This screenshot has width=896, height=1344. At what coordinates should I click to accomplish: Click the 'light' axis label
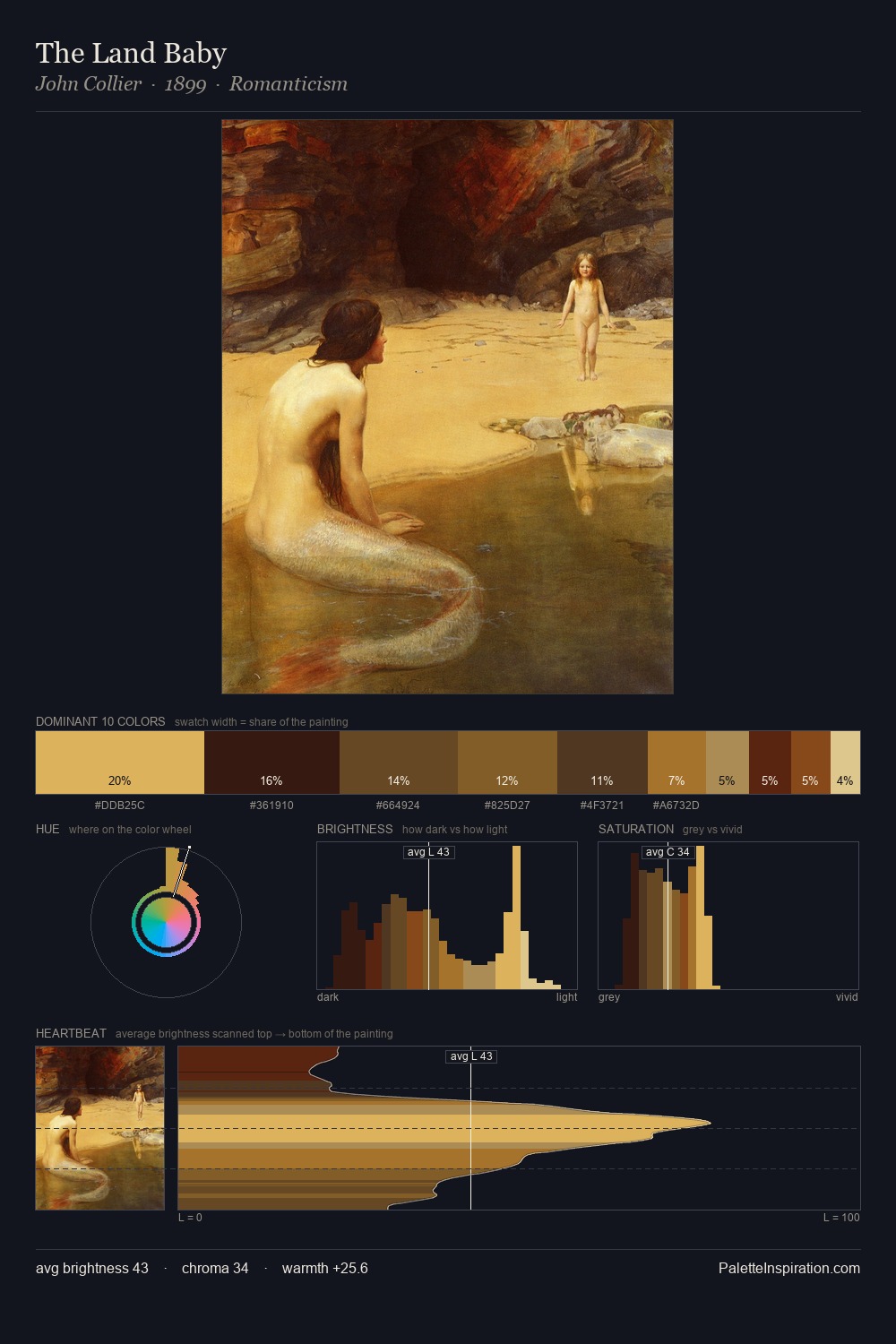(567, 997)
